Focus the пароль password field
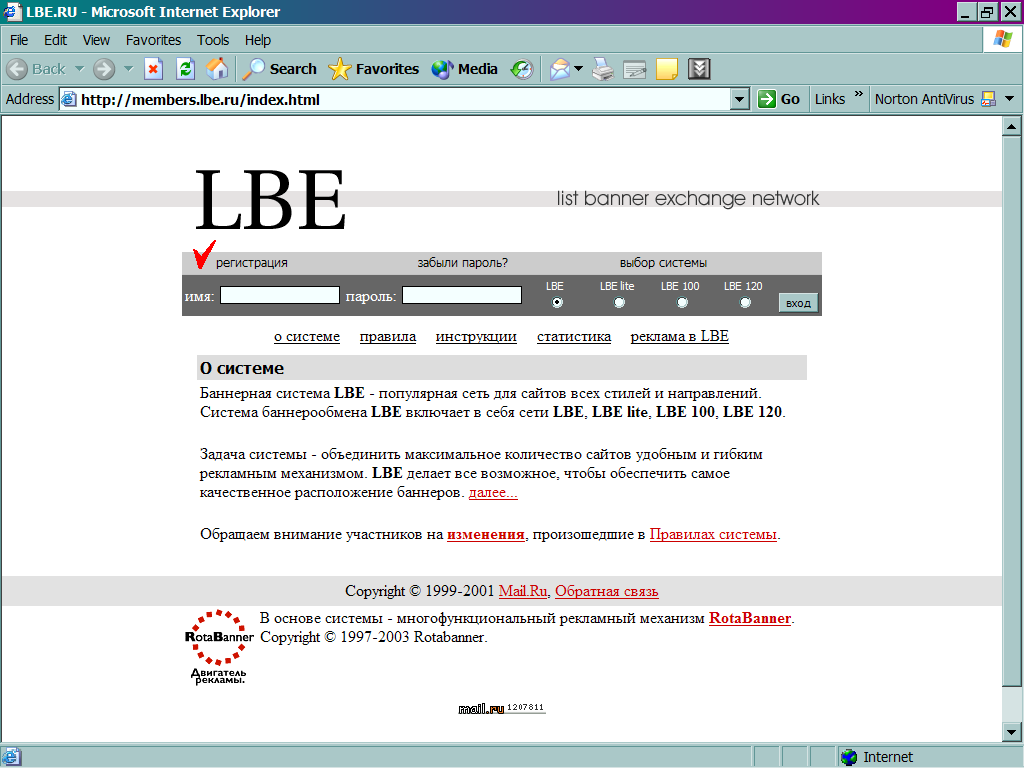 pyautogui.click(x=462, y=295)
